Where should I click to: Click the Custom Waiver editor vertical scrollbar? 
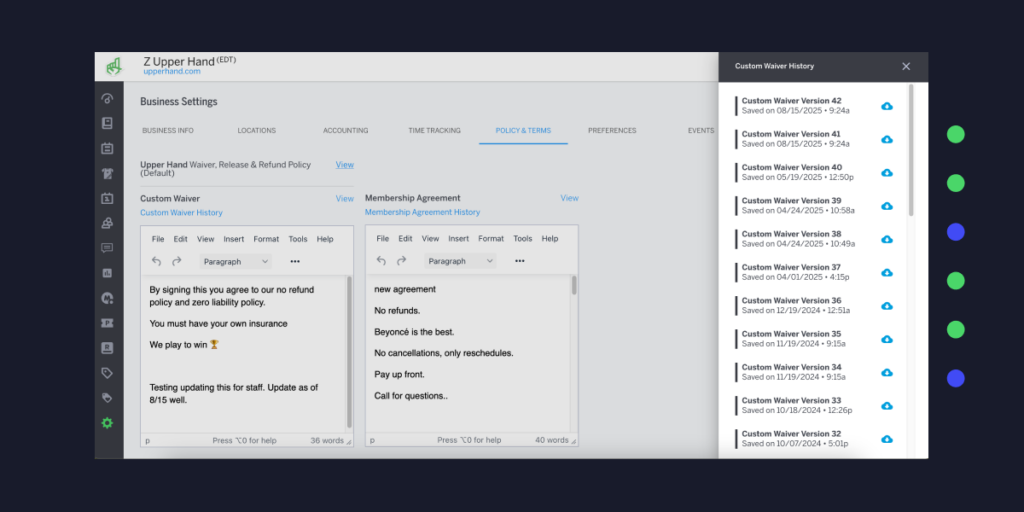coord(349,353)
